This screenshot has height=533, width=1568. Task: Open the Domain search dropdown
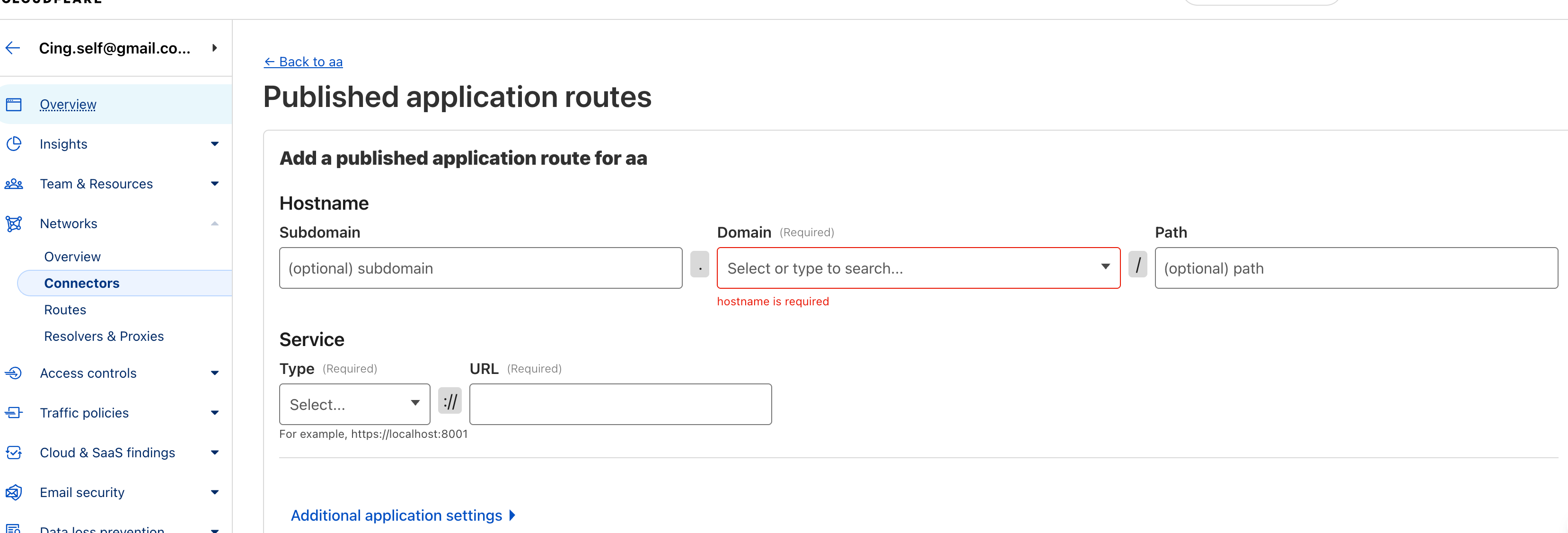(x=918, y=268)
